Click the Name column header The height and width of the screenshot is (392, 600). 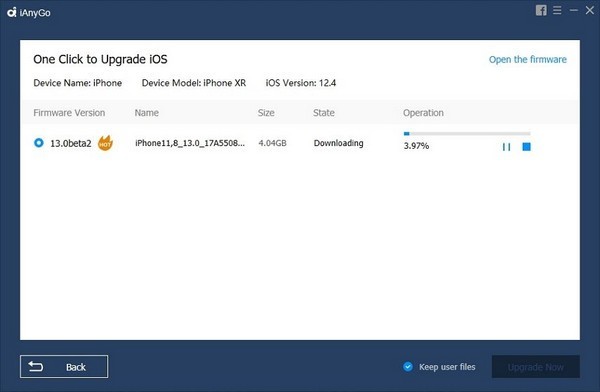[x=147, y=113]
